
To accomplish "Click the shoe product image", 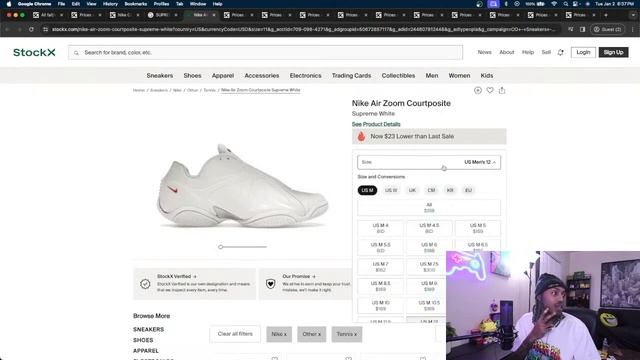I will pos(242,186).
